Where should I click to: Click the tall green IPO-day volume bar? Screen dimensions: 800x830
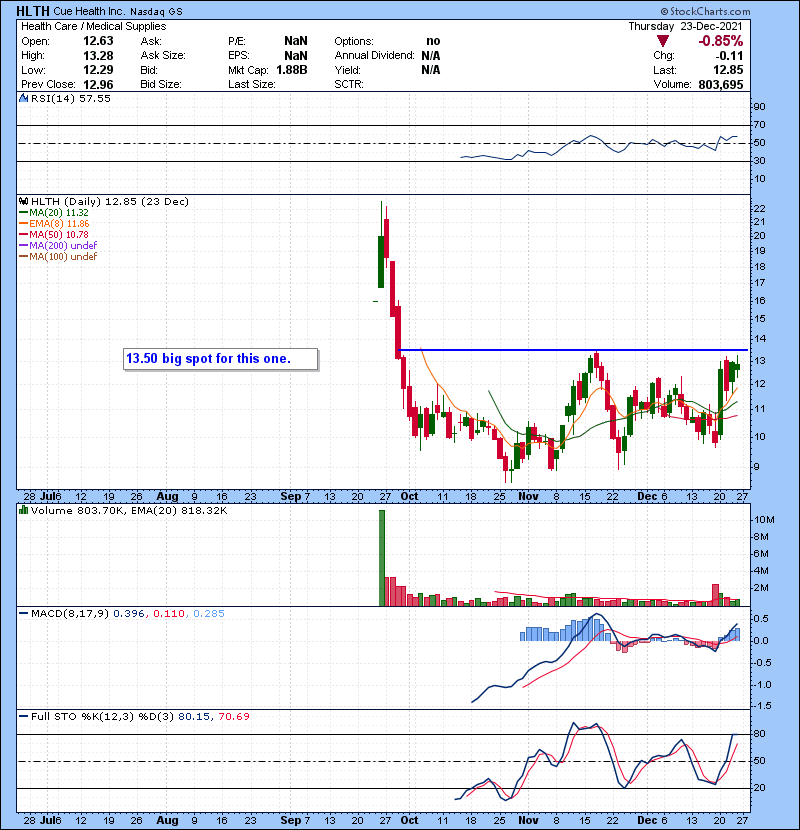[382, 558]
